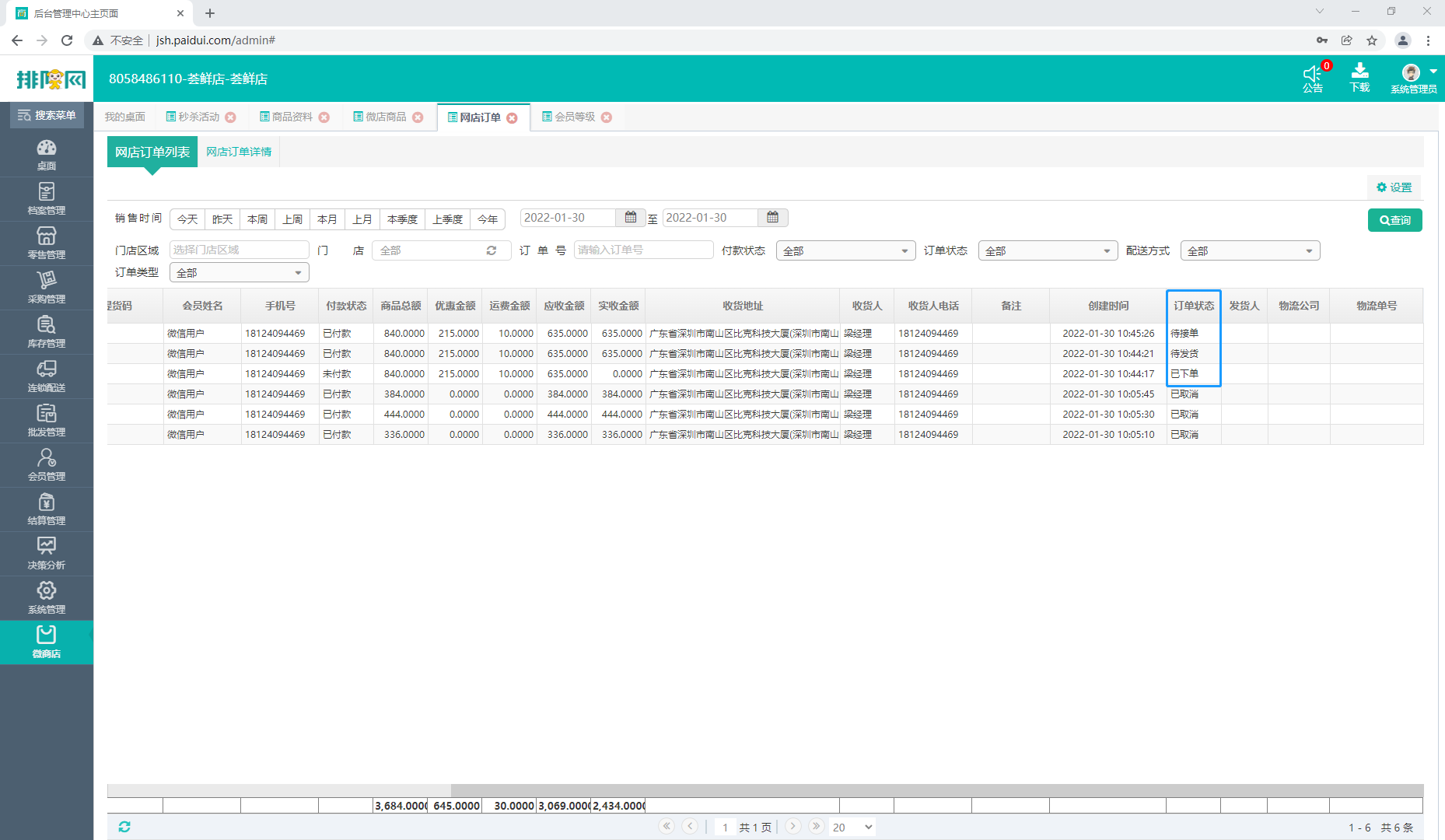Open the 设置 settings button
1445x840 pixels.
[1394, 187]
